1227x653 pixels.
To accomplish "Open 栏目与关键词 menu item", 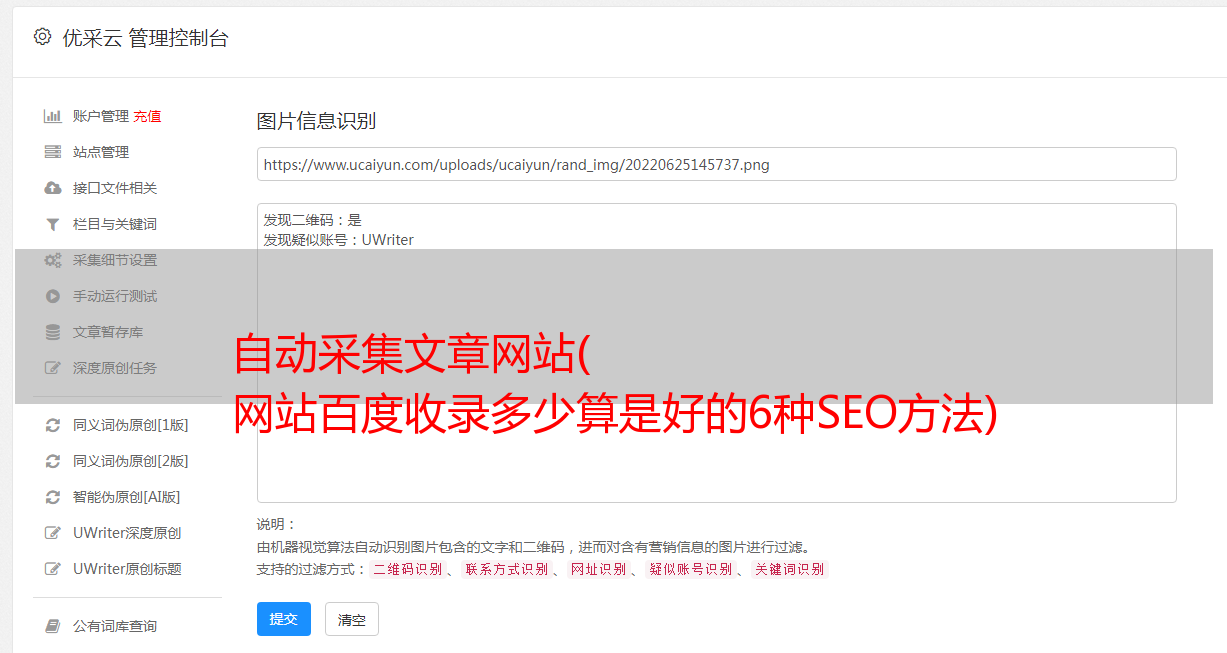I will pos(115,224).
